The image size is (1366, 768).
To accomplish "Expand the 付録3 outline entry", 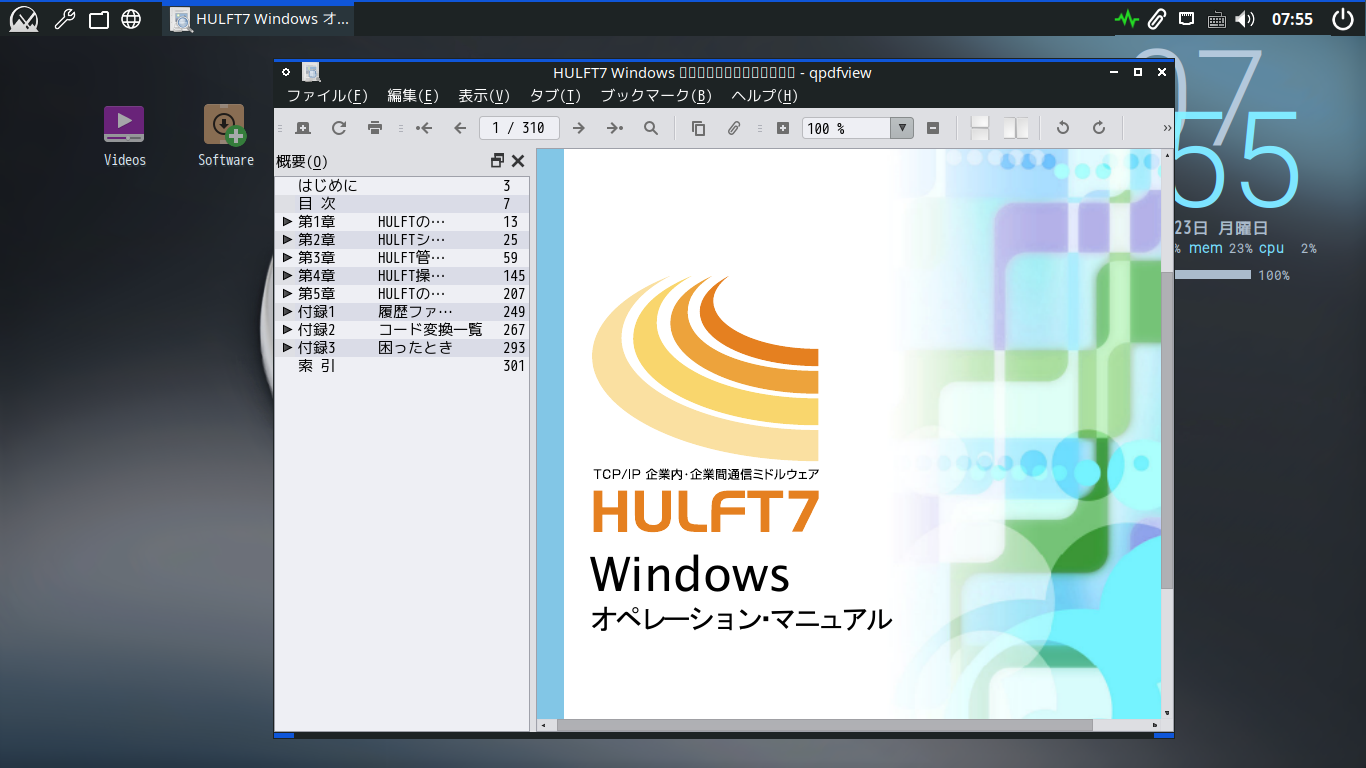I will click(x=287, y=348).
